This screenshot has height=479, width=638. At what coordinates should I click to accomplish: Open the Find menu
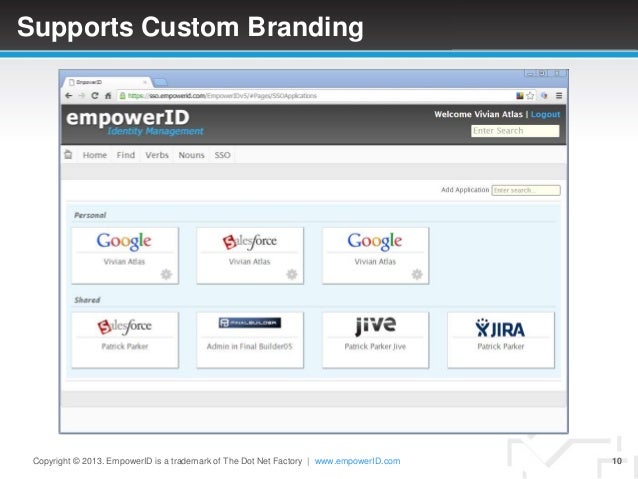click(x=126, y=155)
